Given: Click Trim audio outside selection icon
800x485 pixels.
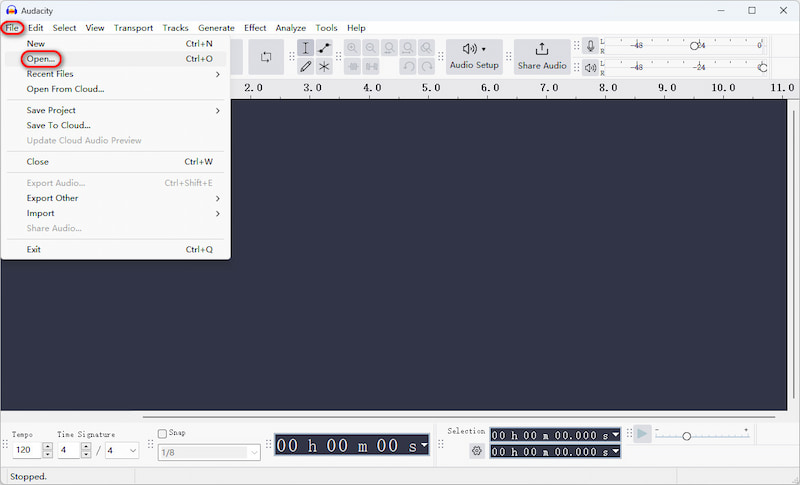Looking at the screenshot, I should pyautogui.click(x=352, y=66).
